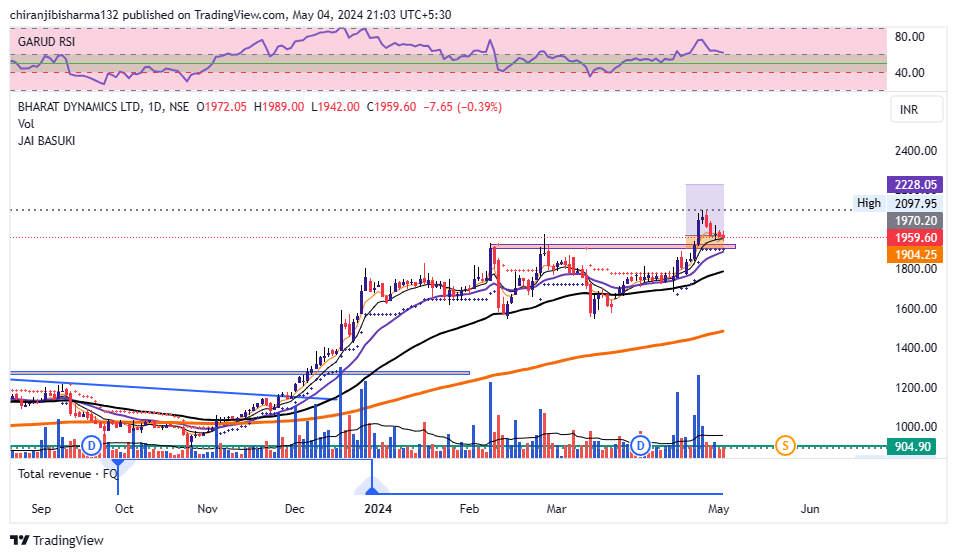This screenshot has height=558, width=957.
Task: Click the Total revenue · FQ label
Action: pos(67,474)
